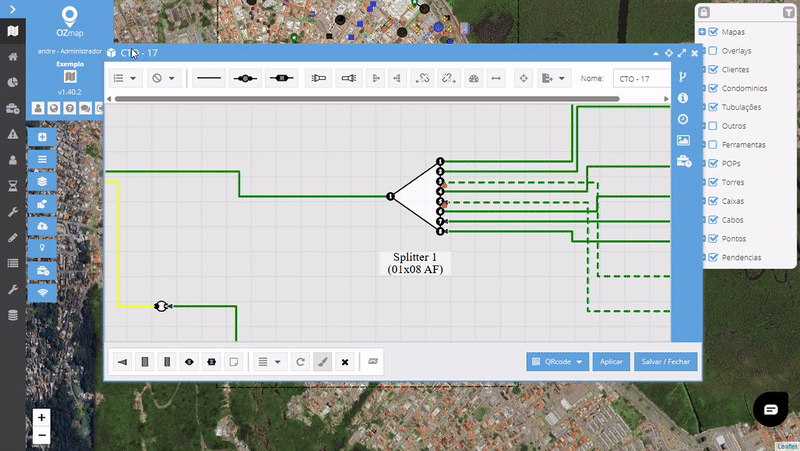Toggle the Clientes layer checkbox

coord(713,70)
